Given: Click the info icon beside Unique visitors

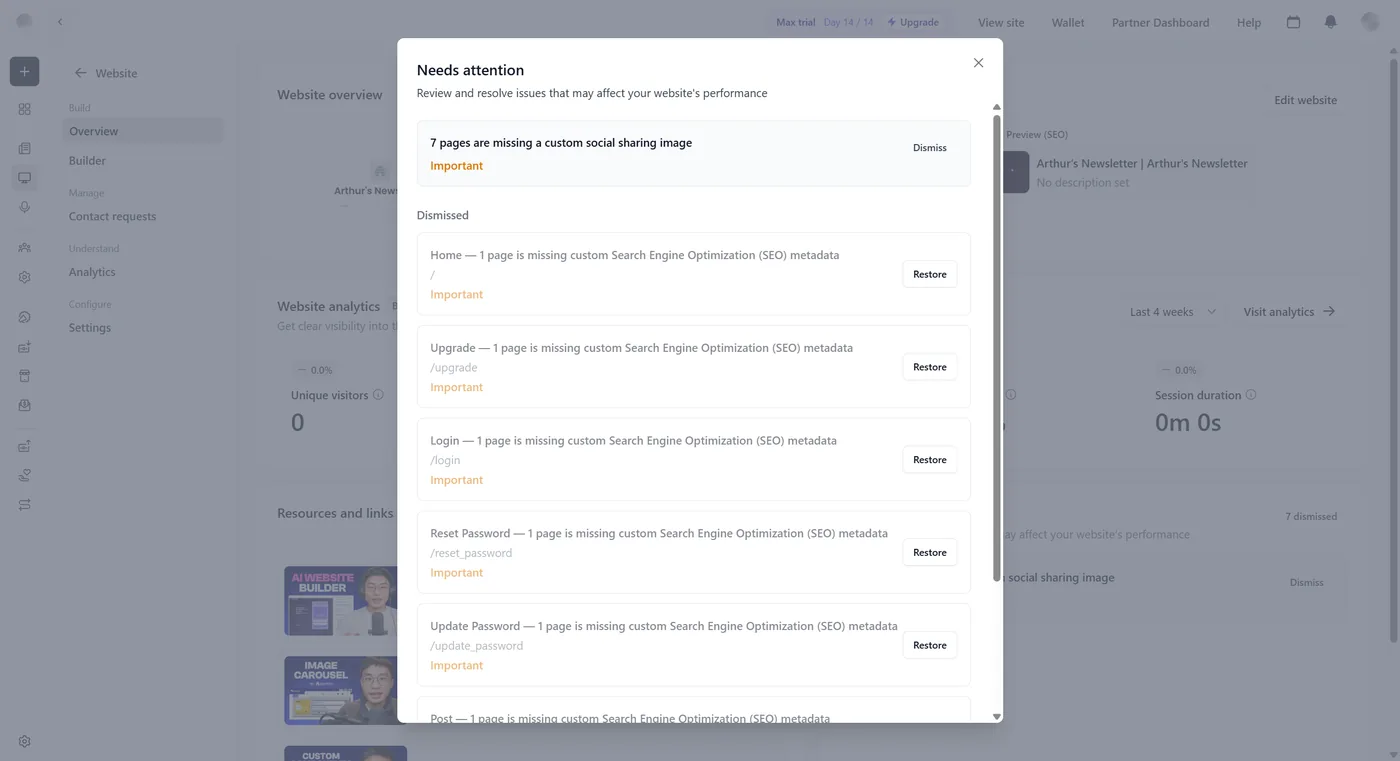Looking at the screenshot, I should (378, 395).
